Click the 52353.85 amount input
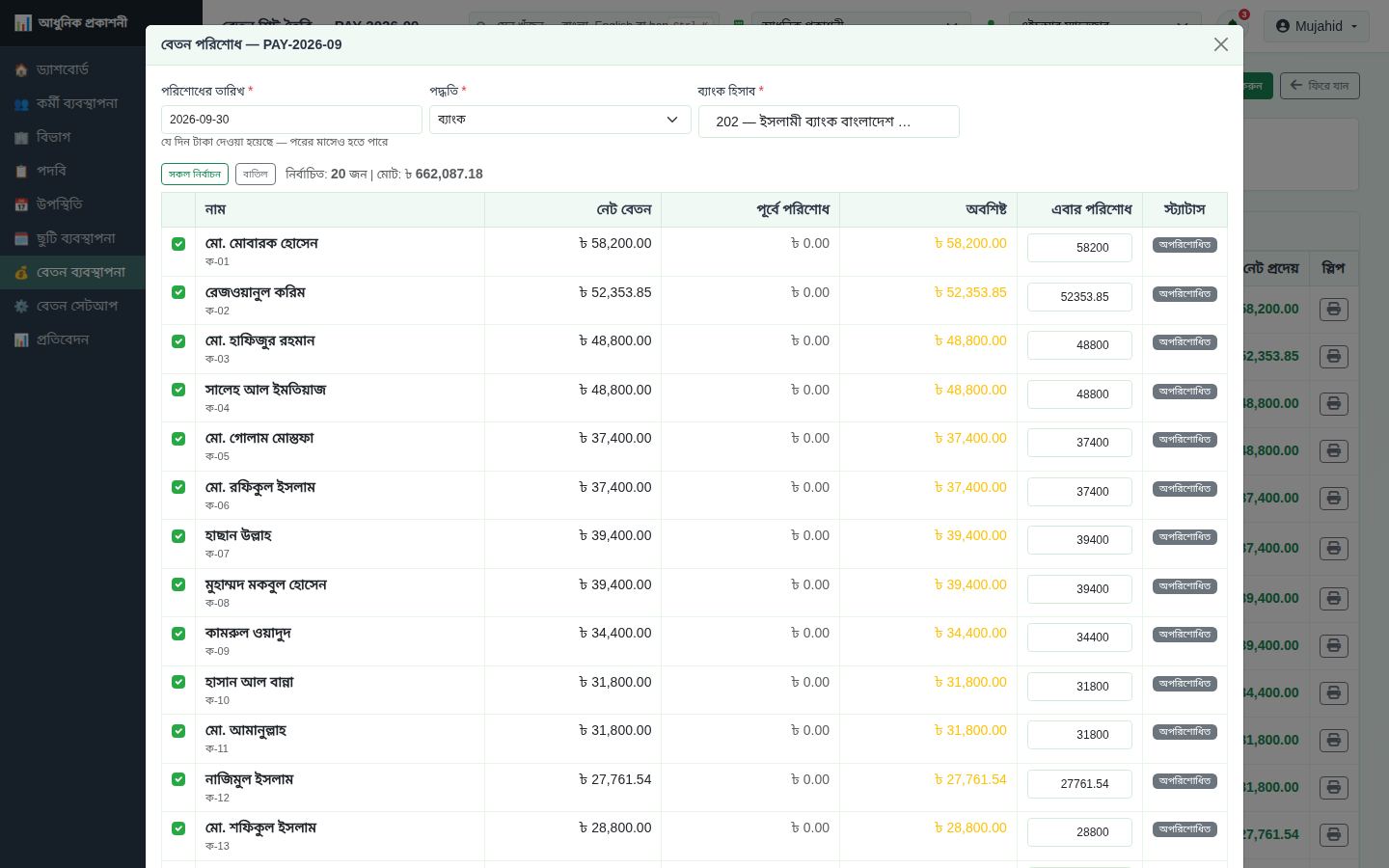 click(1079, 297)
